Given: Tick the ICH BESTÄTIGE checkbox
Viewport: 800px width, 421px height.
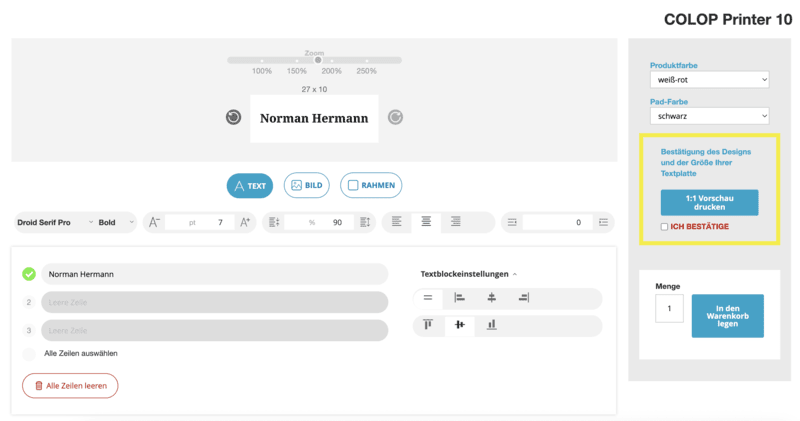Looking at the screenshot, I should (x=665, y=227).
